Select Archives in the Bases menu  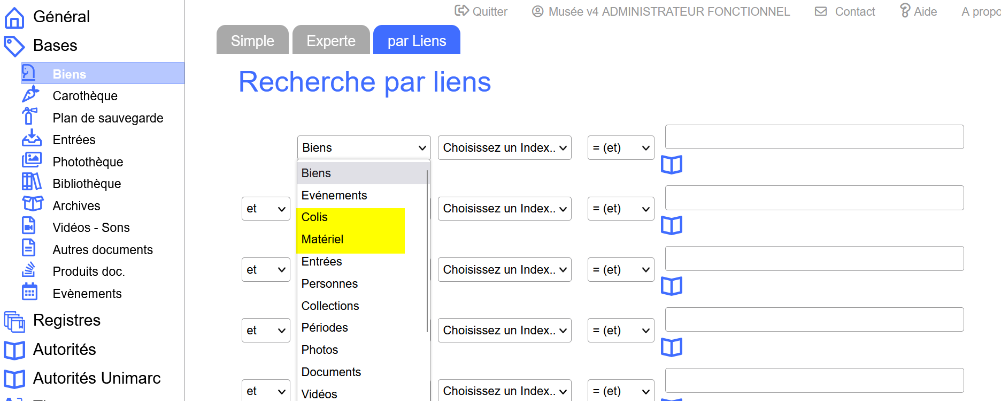[76, 205]
